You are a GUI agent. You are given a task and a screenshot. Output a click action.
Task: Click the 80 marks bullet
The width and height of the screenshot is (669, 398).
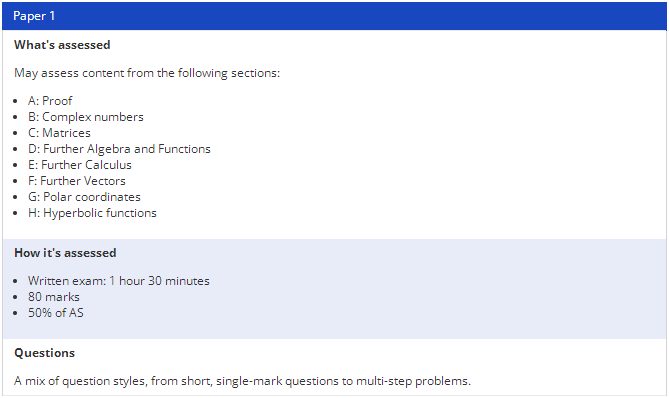54,297
